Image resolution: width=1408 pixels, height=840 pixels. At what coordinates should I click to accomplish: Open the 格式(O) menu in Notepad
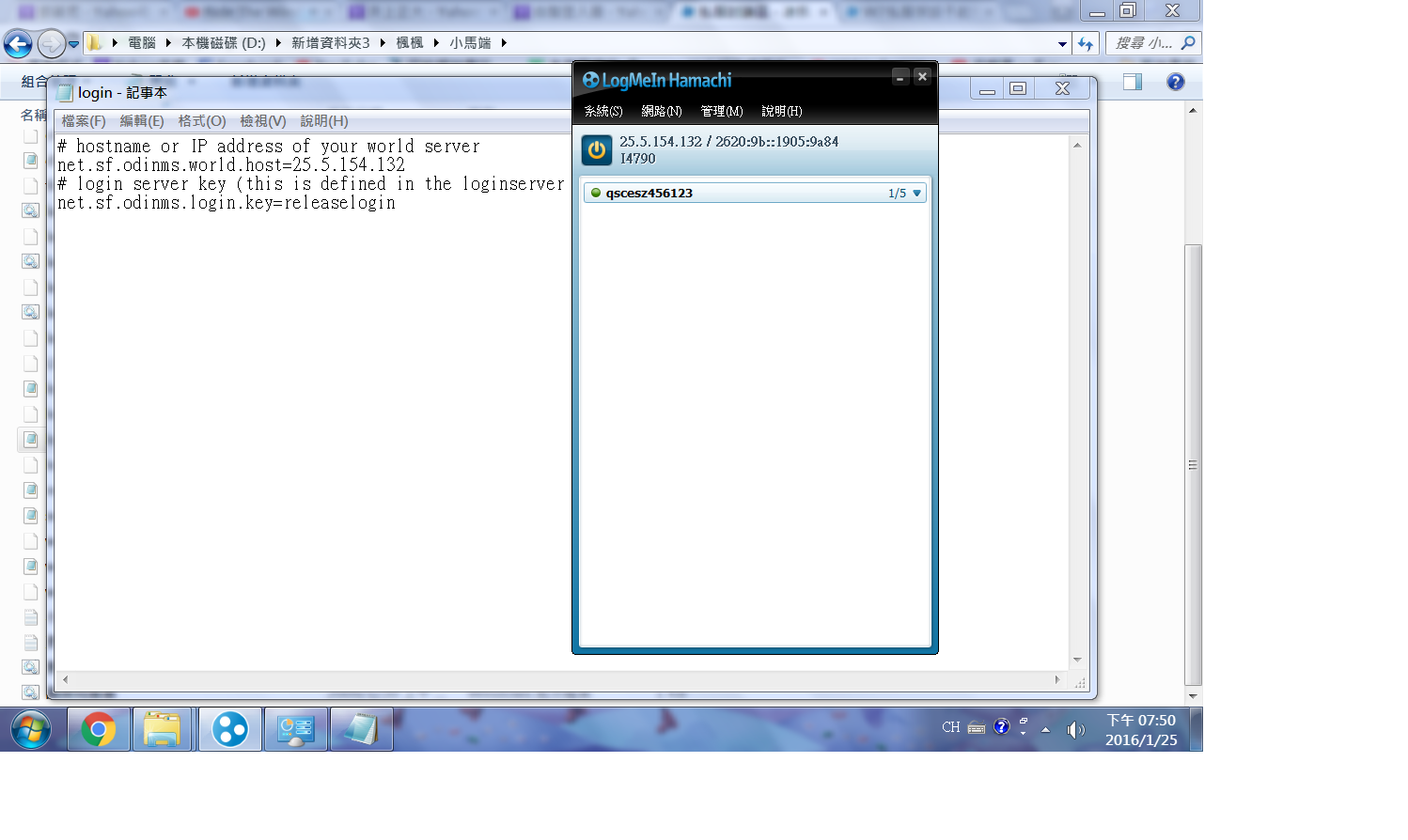pos(202,121)
